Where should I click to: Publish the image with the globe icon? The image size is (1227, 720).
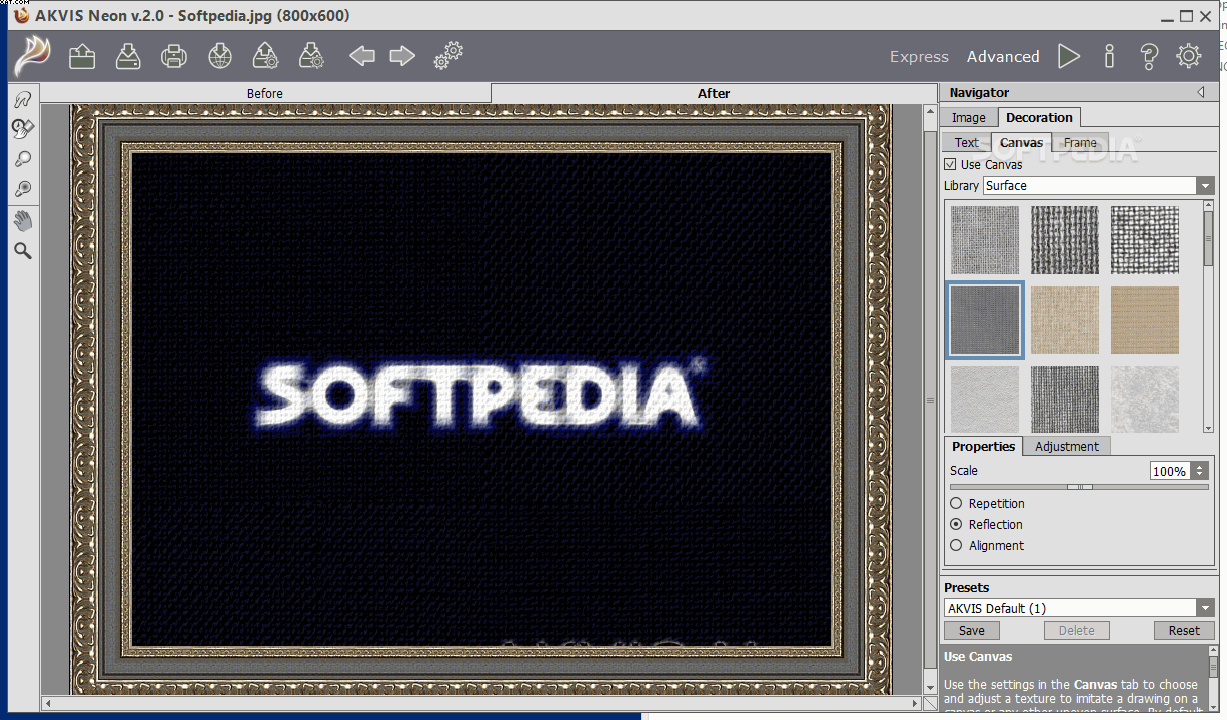point(220,56)
